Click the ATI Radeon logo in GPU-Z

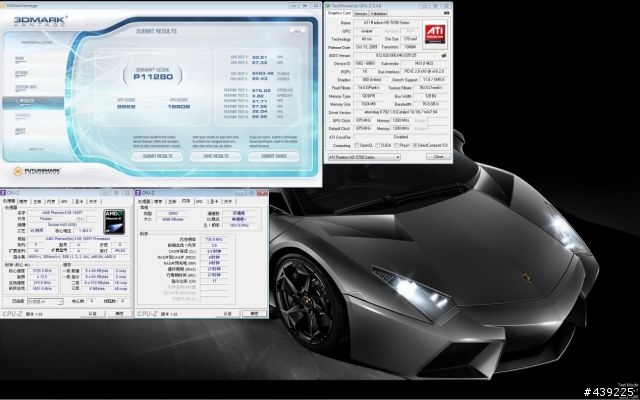[x=435, y=34]
